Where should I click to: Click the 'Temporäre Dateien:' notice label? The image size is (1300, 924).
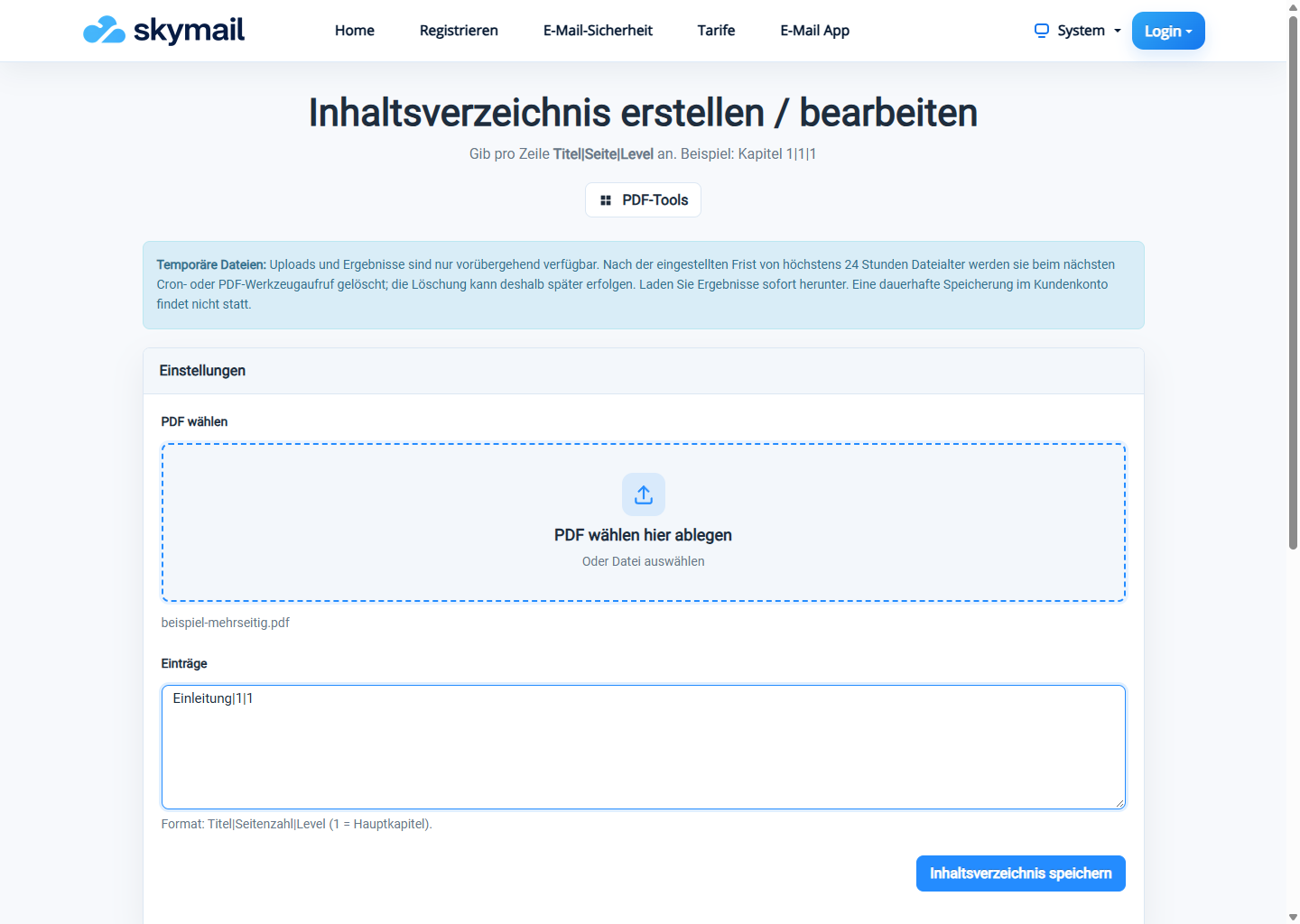click(211, 264)
